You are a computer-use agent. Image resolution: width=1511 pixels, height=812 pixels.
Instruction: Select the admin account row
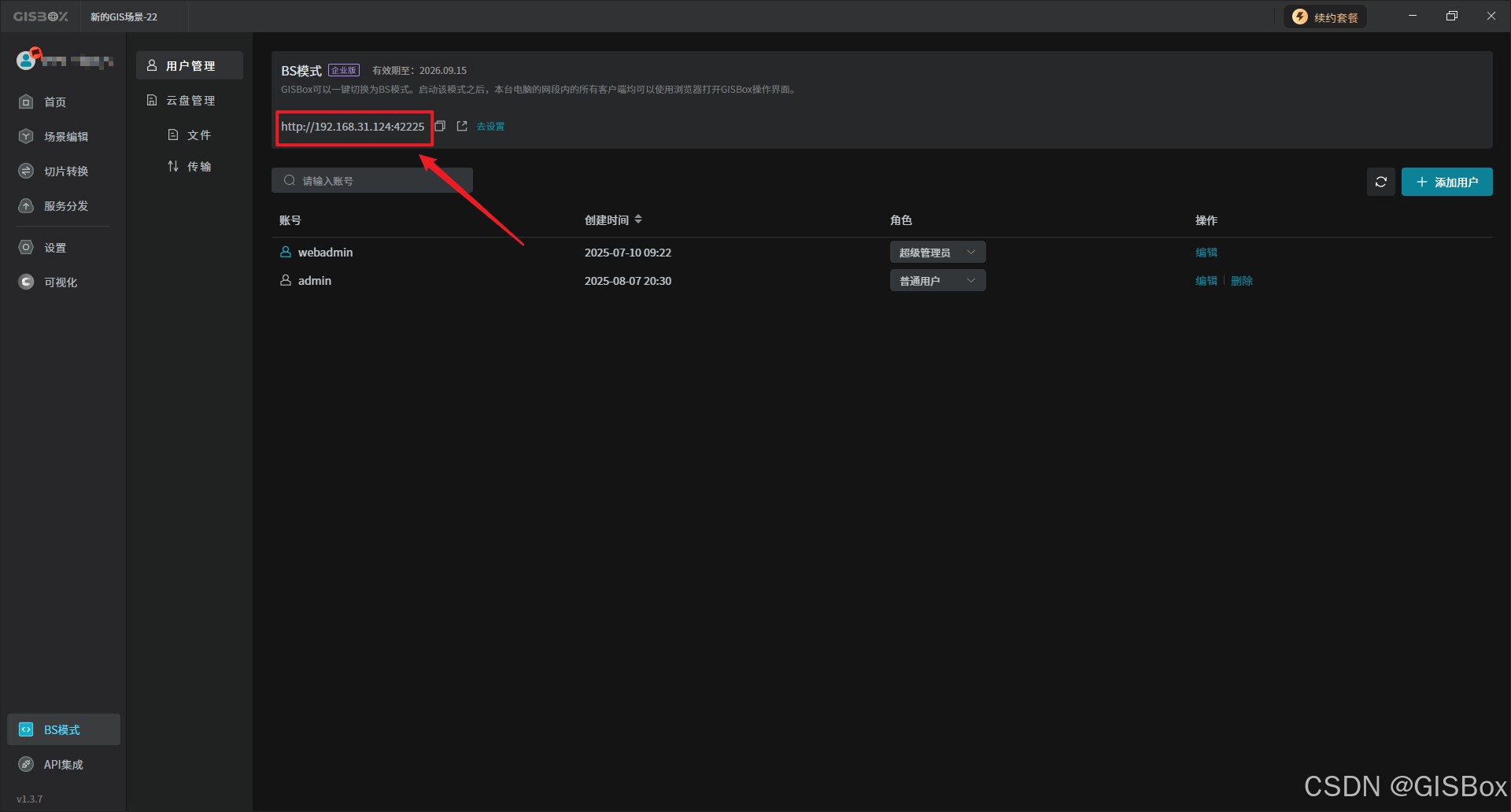(882, 281)
